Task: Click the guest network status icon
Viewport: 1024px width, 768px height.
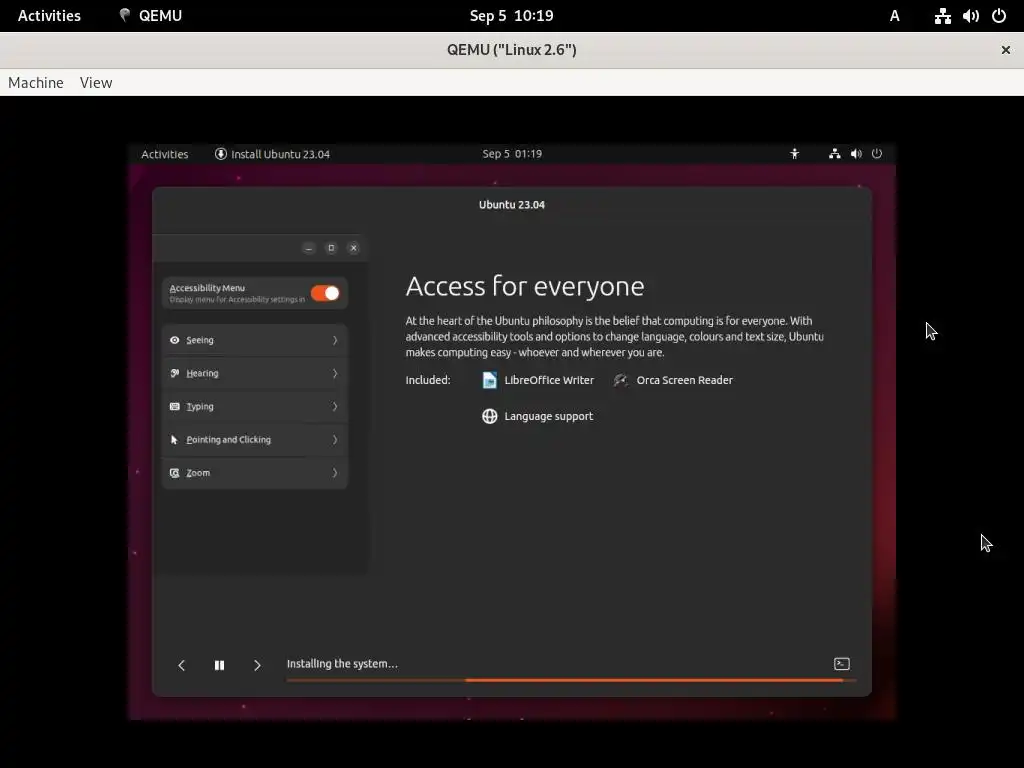Action: [x=835, y=153]
